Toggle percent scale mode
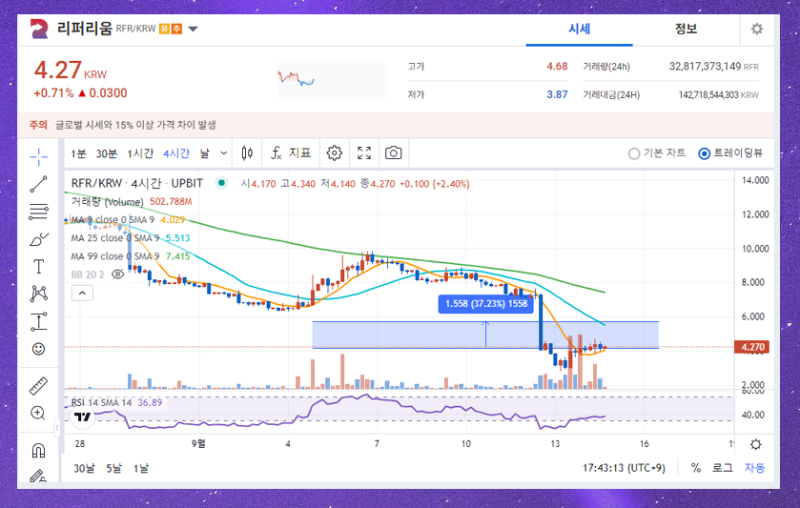The width and height of the screenshot is (800, 508). (695, 468)
